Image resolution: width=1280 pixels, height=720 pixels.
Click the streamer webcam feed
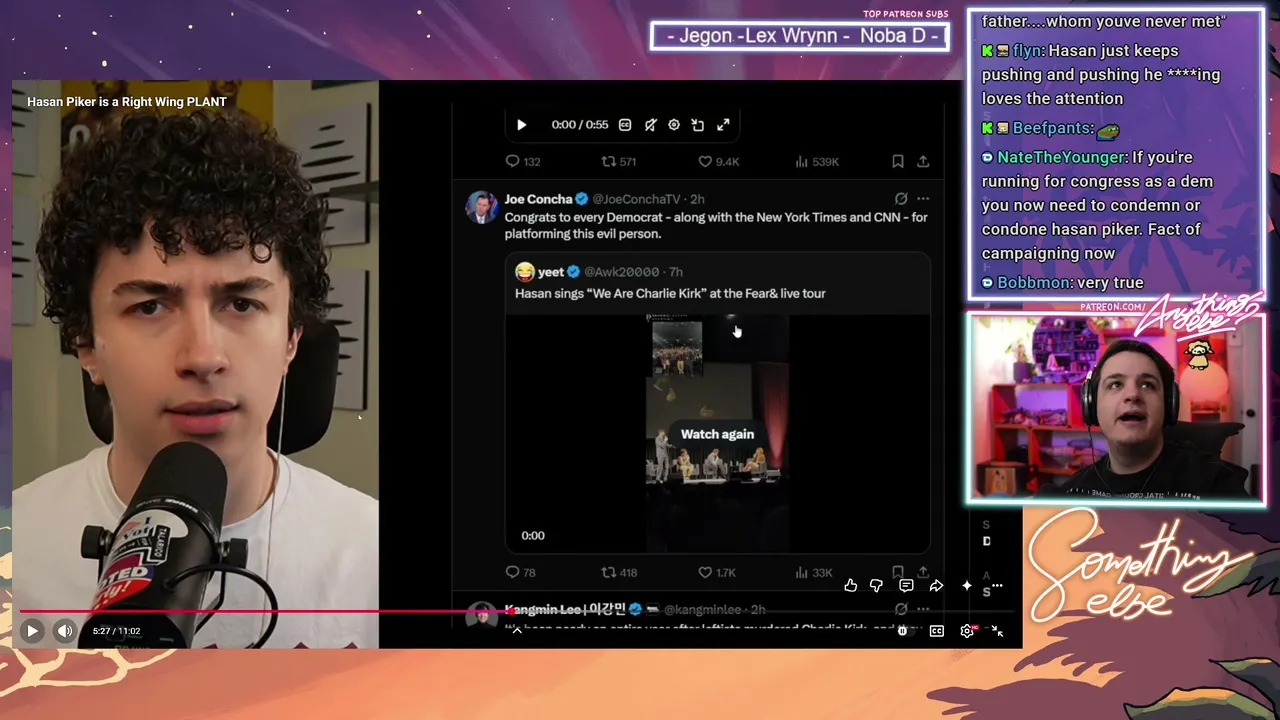[x=1116, y=409]
